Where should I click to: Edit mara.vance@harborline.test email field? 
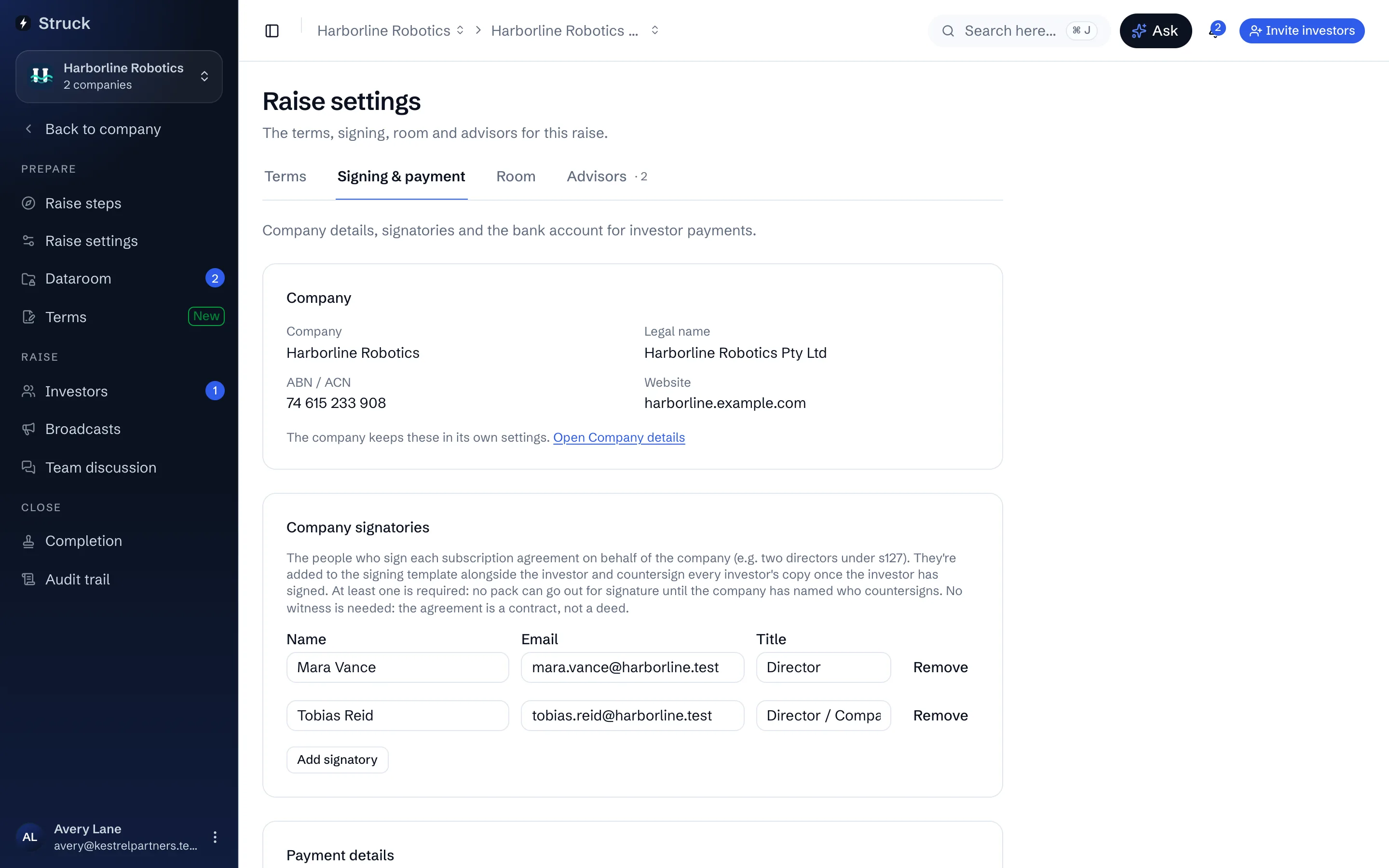(632, 667)
